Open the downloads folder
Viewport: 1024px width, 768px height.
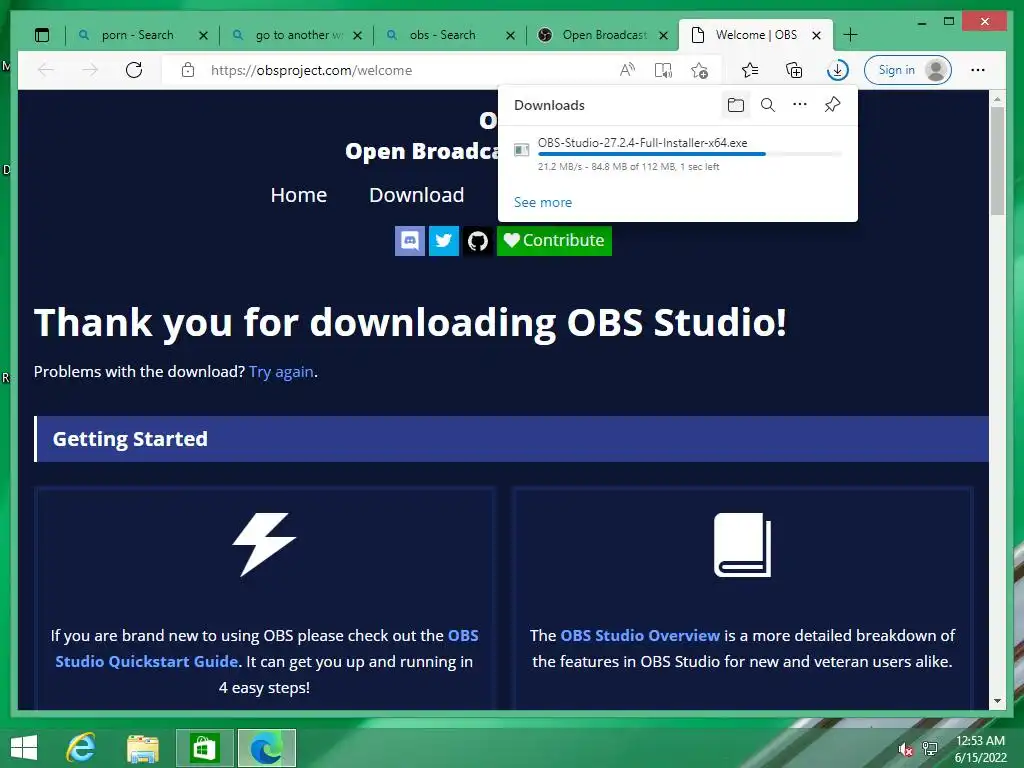click(x=736, y=105)
